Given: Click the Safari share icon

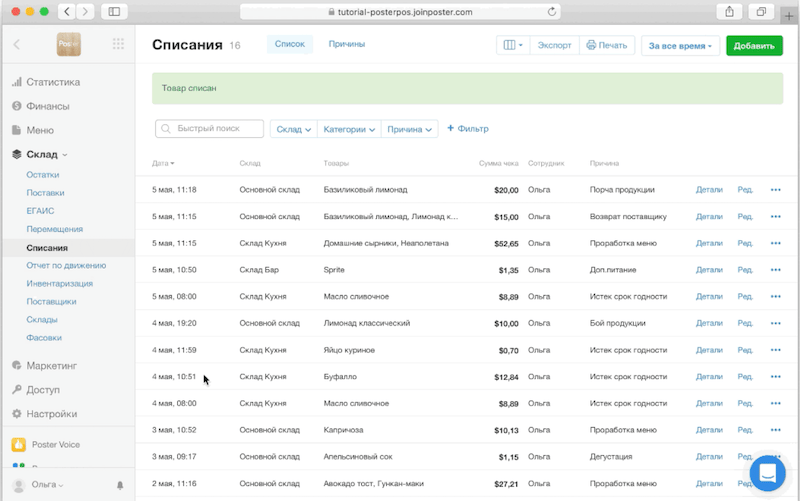Looking at the screenshot, I should coord(727,11).
